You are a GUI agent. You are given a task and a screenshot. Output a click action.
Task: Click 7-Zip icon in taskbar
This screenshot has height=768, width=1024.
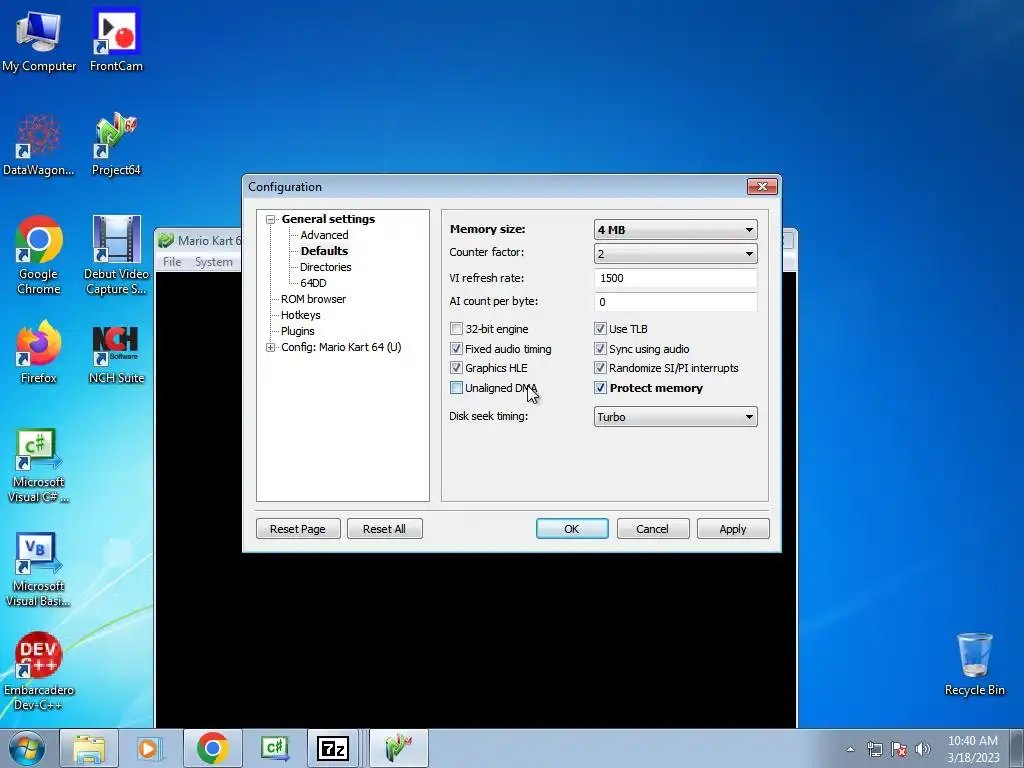point(332,748)
